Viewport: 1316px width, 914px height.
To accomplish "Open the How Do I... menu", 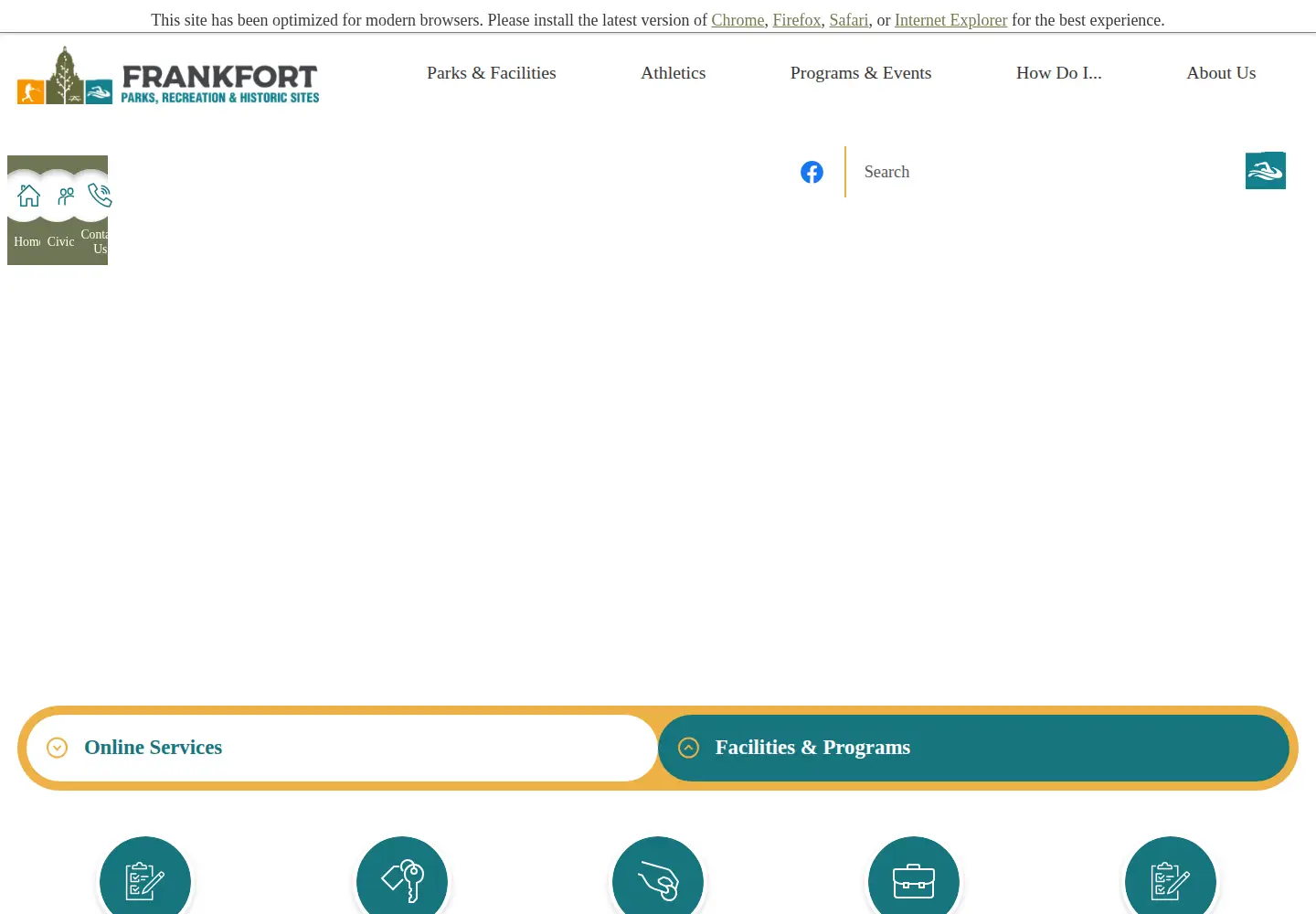I will tap(1059, 73).
